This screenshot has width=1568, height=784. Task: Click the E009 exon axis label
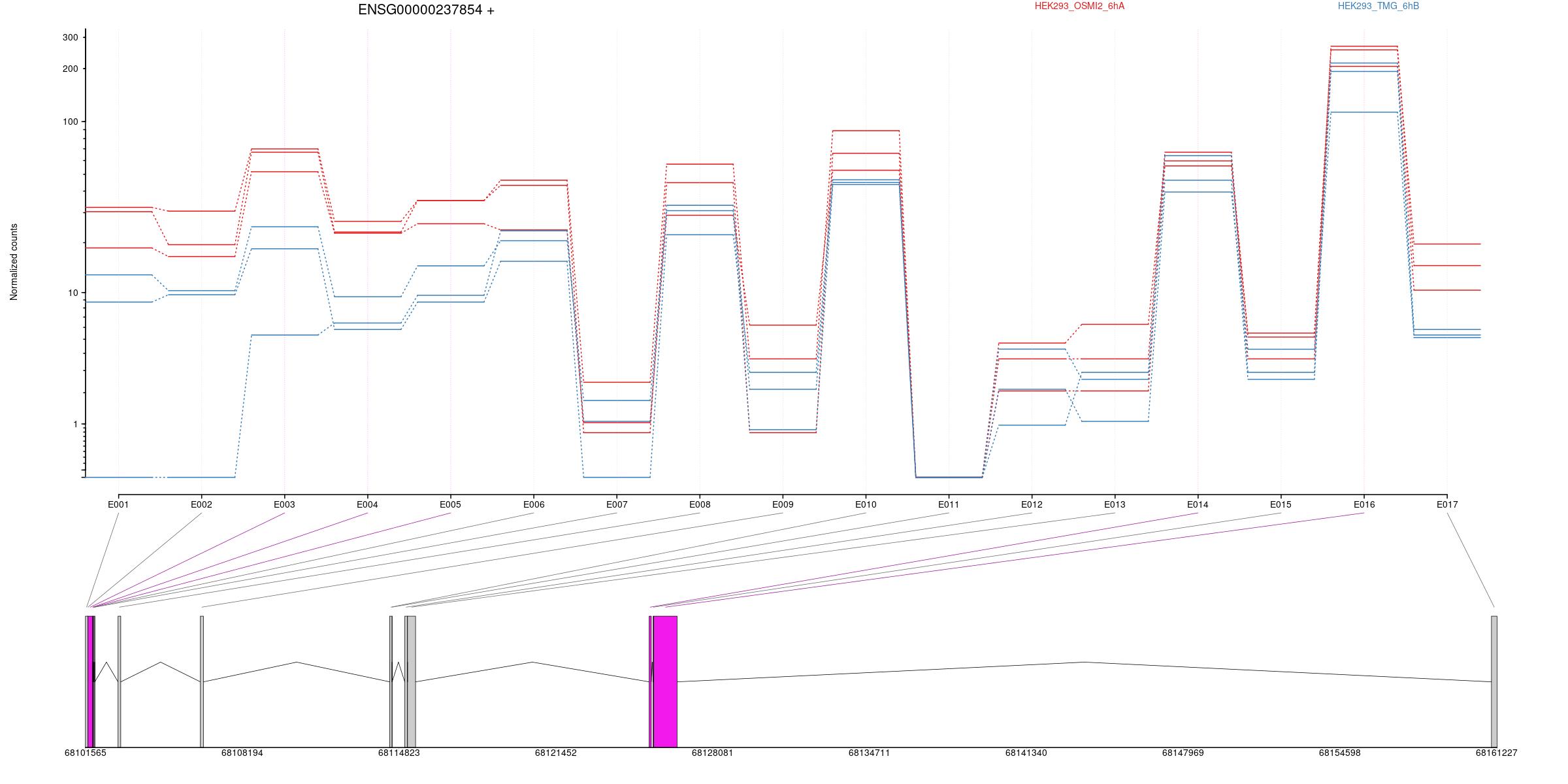pyautogui.click(x=783, y=504)
